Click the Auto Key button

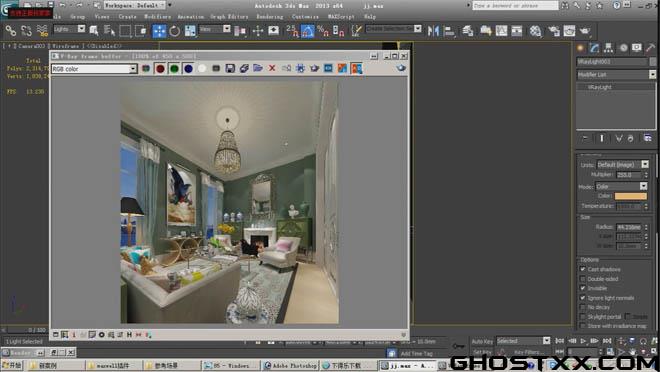[482, 341]
